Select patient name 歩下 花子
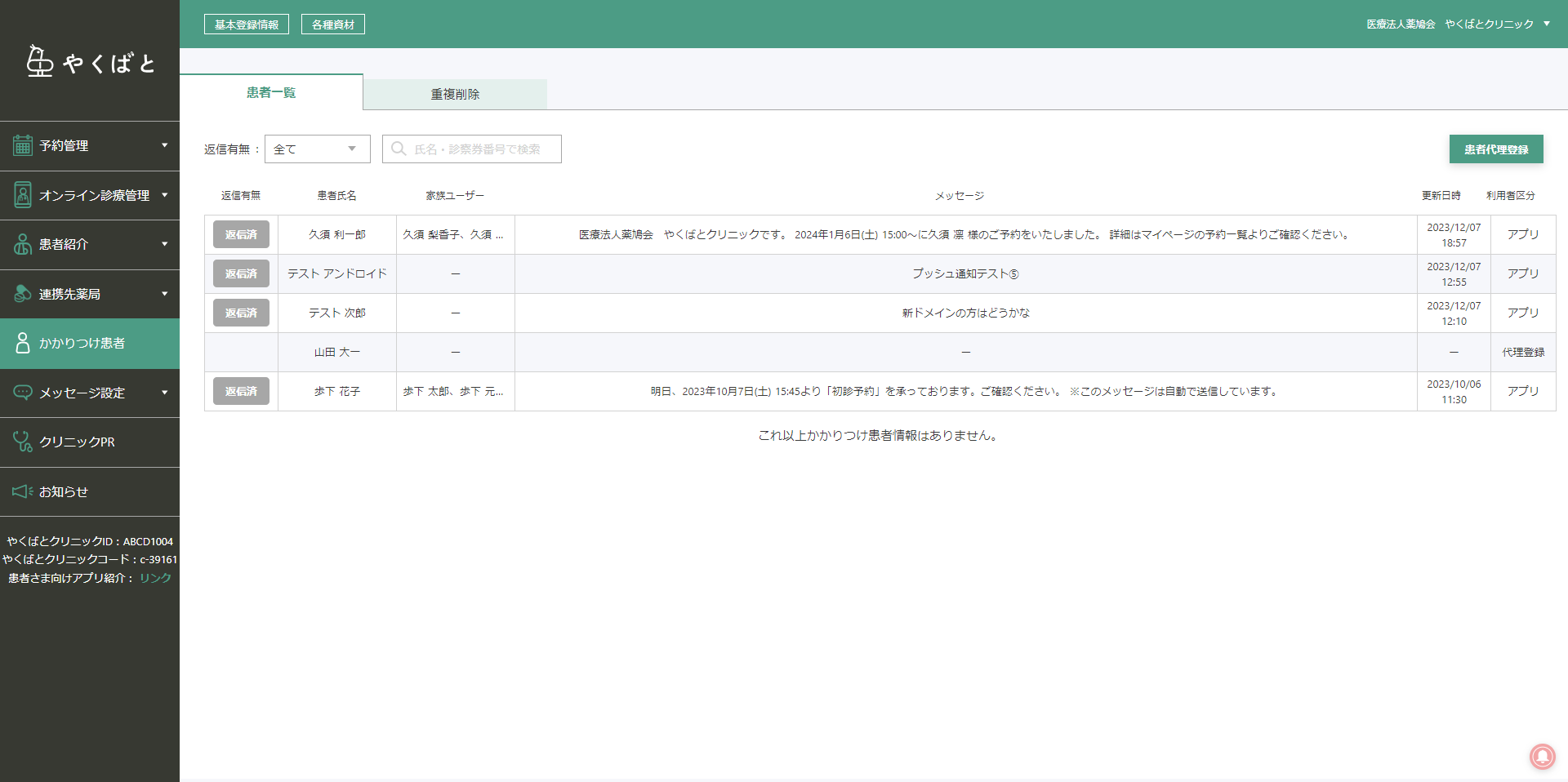1568x782 pixels. click(337, 391)
